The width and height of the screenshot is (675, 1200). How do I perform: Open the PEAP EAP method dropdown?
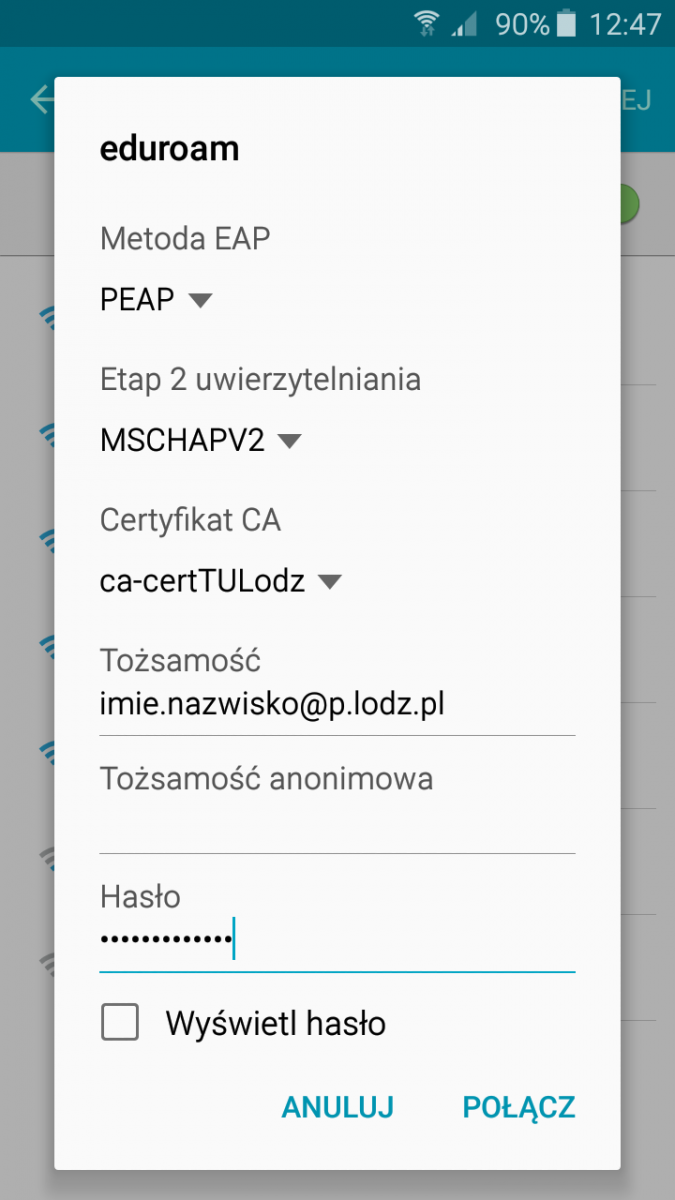(157, 299)
